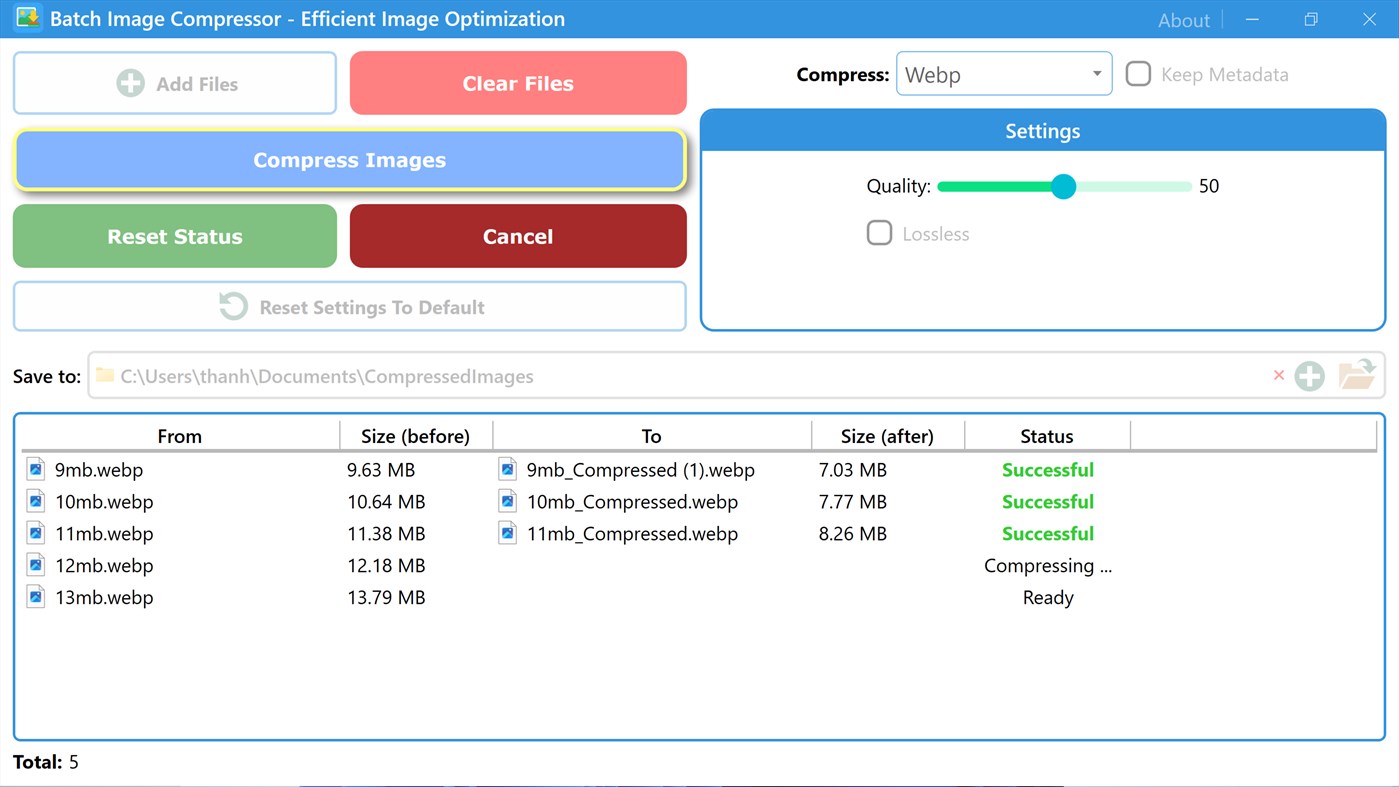Click the icon of 9mb_Compressed (1).webp
Viewport: 1399px width, 787px height.
[508, 469]
